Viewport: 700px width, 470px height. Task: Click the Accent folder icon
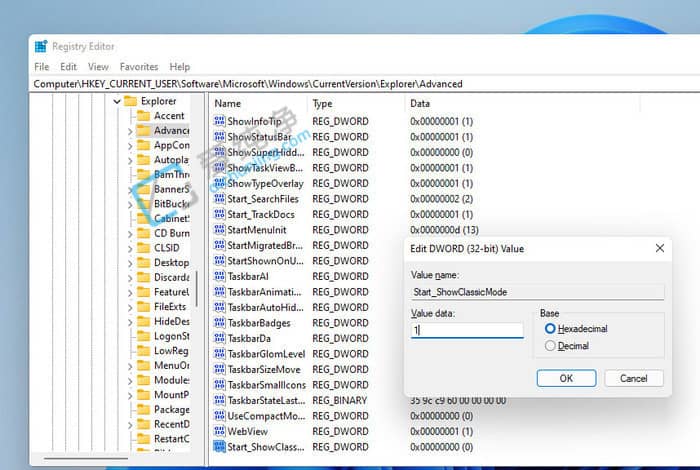[x=143, y=116]
